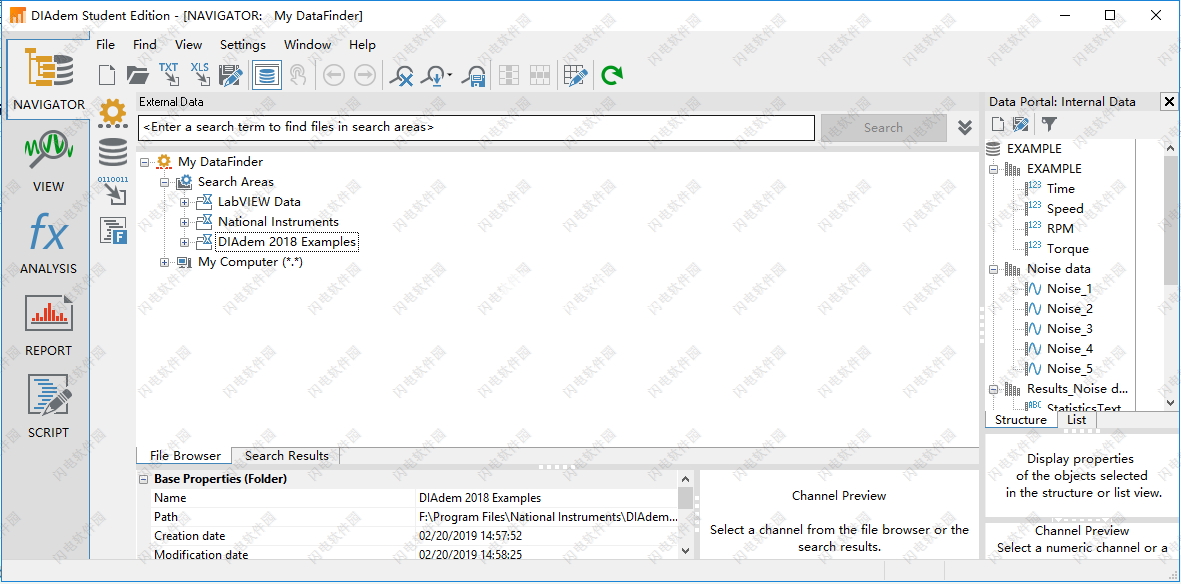Click the Path property value

(548, 517)
